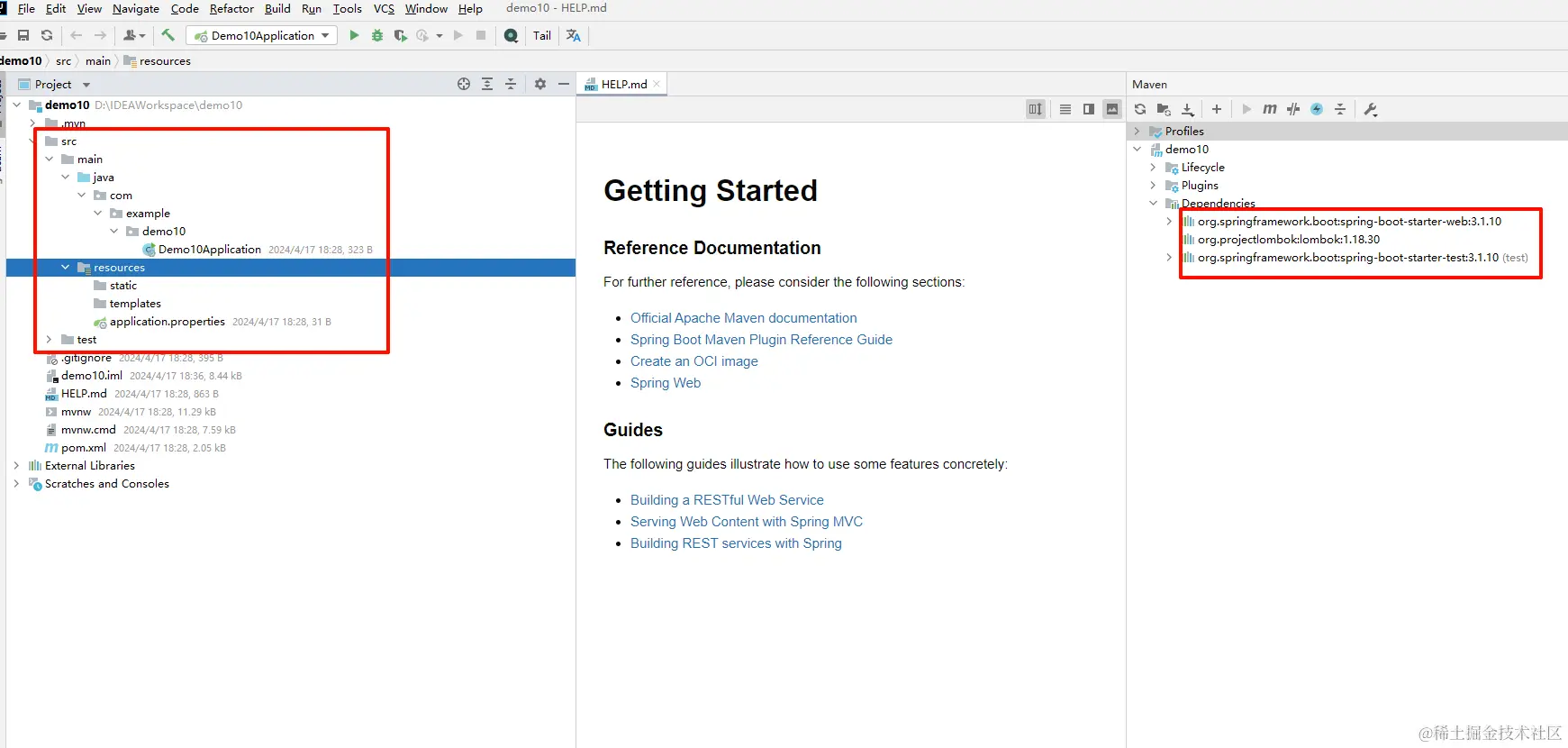
Task: Toggle Skip Tests Mode lightning icon
Action: point(1317,109)
